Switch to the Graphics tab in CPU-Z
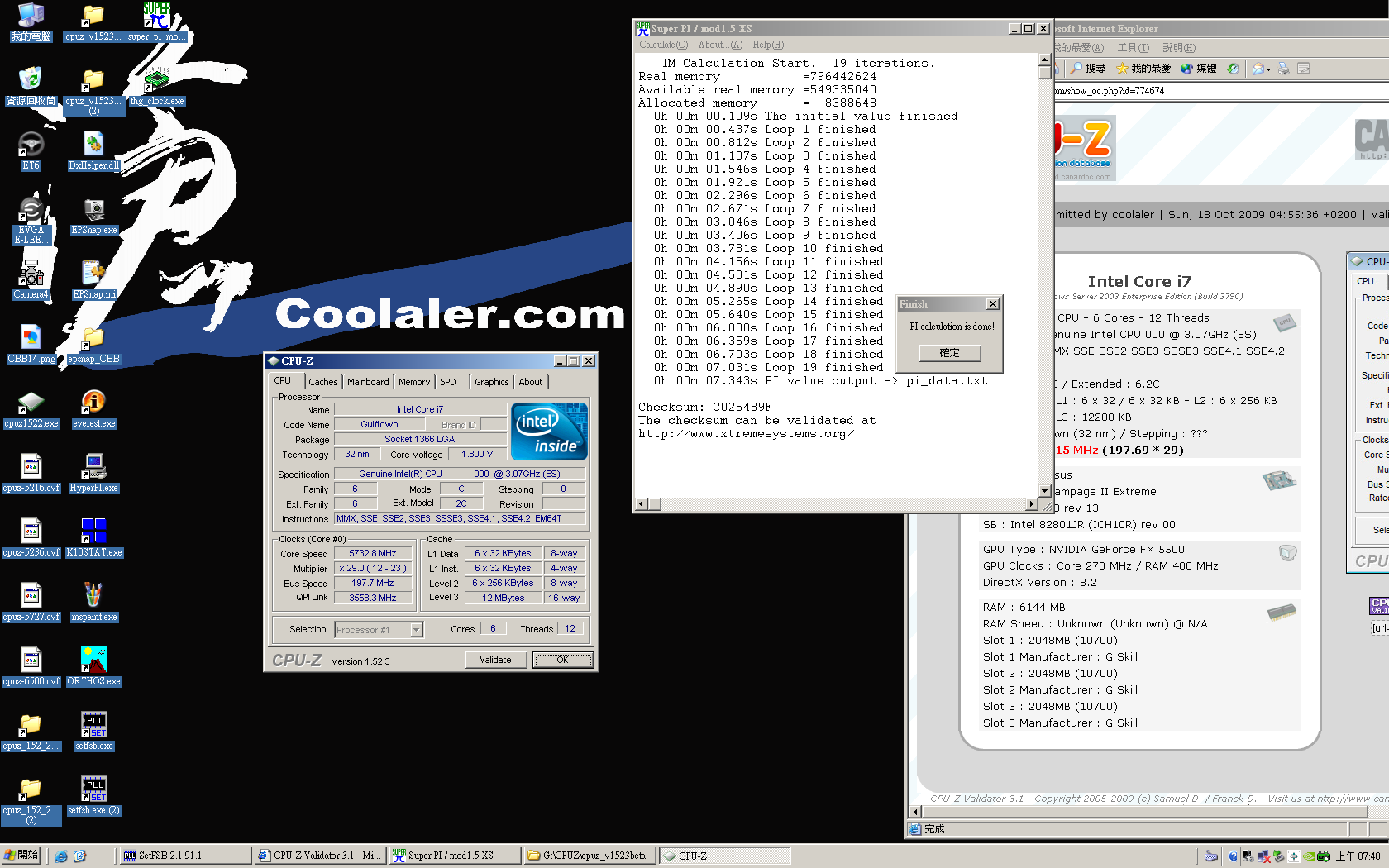This screenshot has height=868, width=1389. [492, 382]
